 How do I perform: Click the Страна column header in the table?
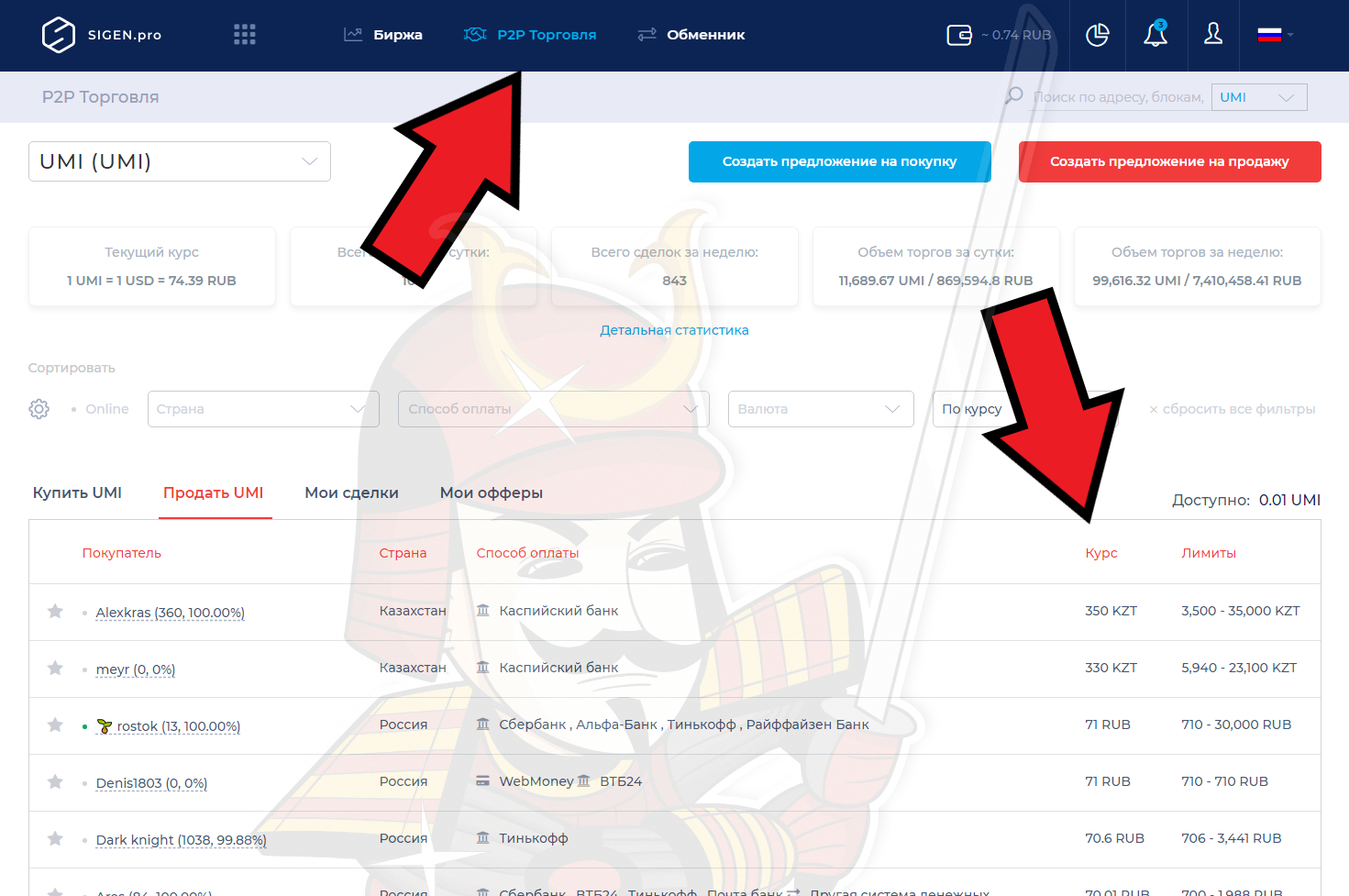pyautogui.click(x=403, y=553)
